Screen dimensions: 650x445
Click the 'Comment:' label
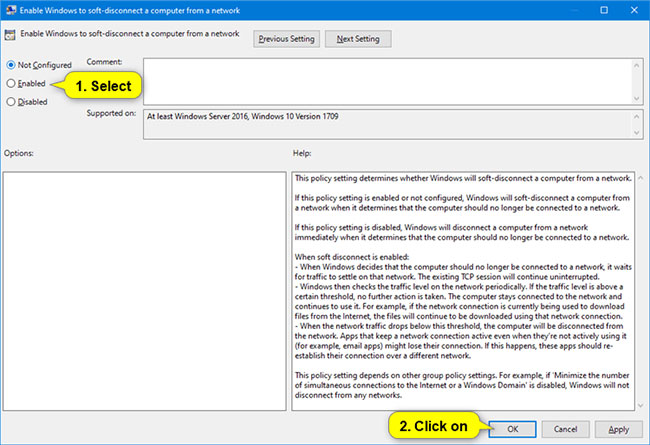104,62
